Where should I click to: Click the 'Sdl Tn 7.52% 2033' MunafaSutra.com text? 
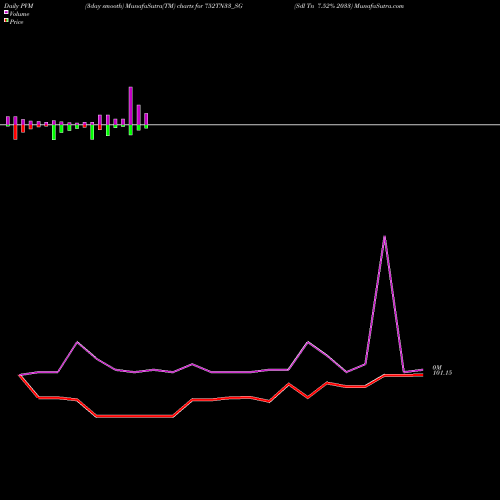point(349,6)
